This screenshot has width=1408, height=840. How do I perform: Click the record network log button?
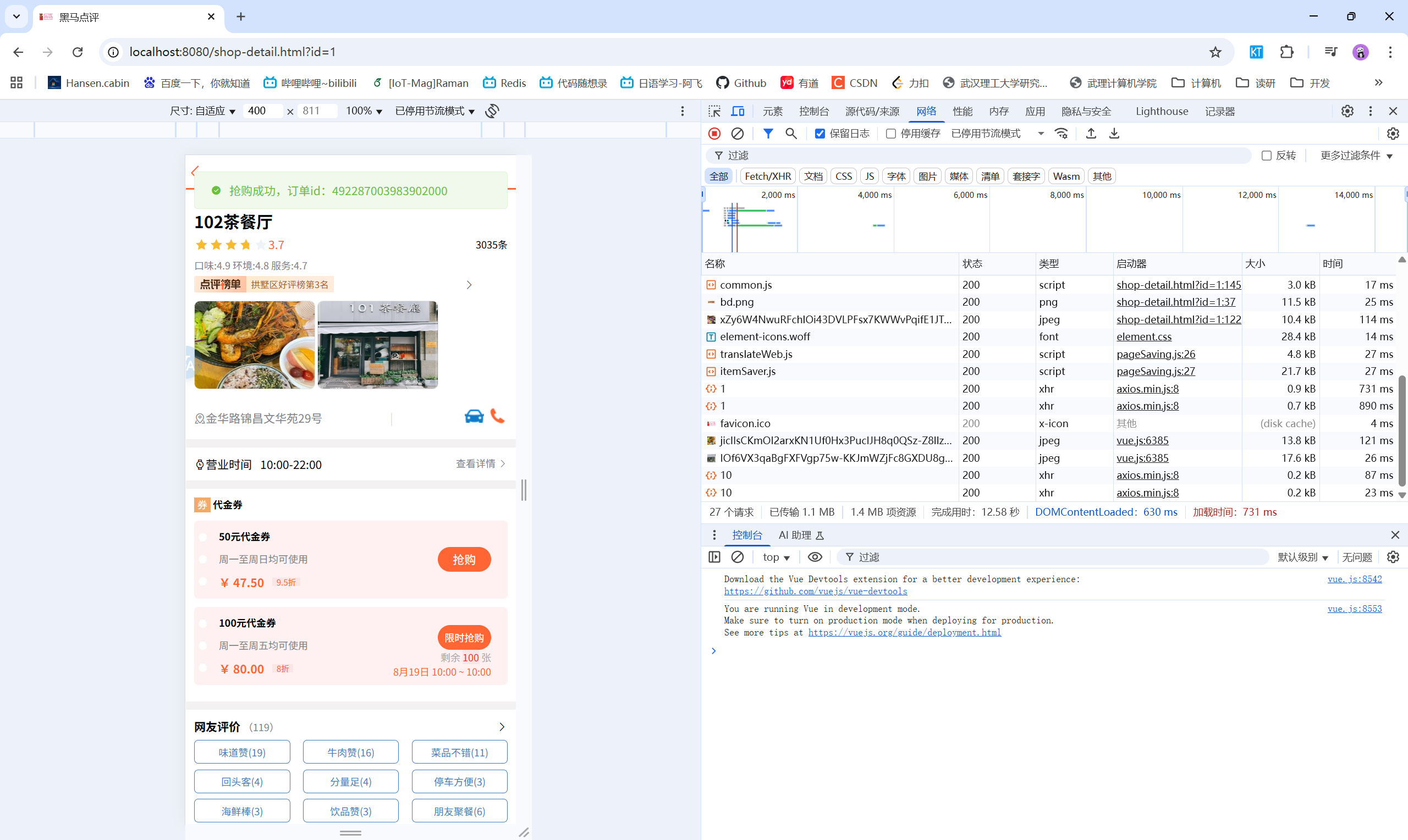714,134
